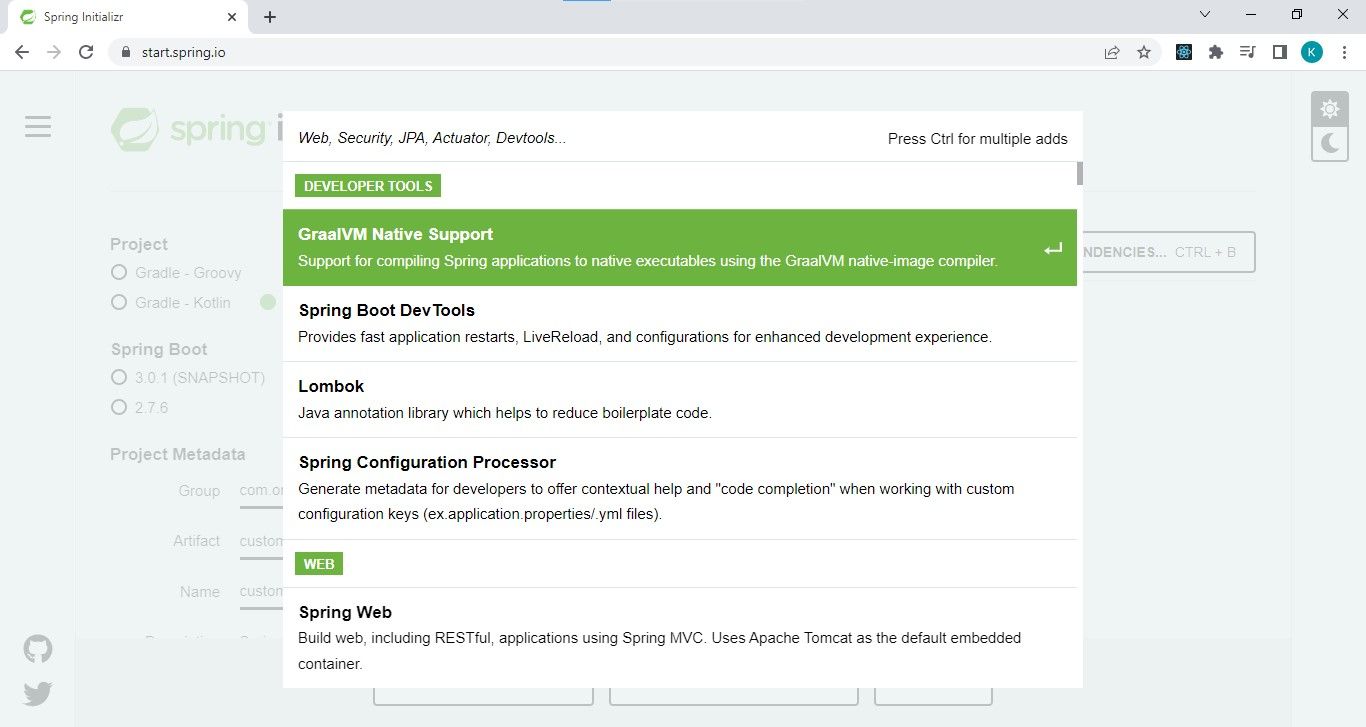The image size is (1366, 727).
Task: Open a new browser tab
Action: click(270, 17)
